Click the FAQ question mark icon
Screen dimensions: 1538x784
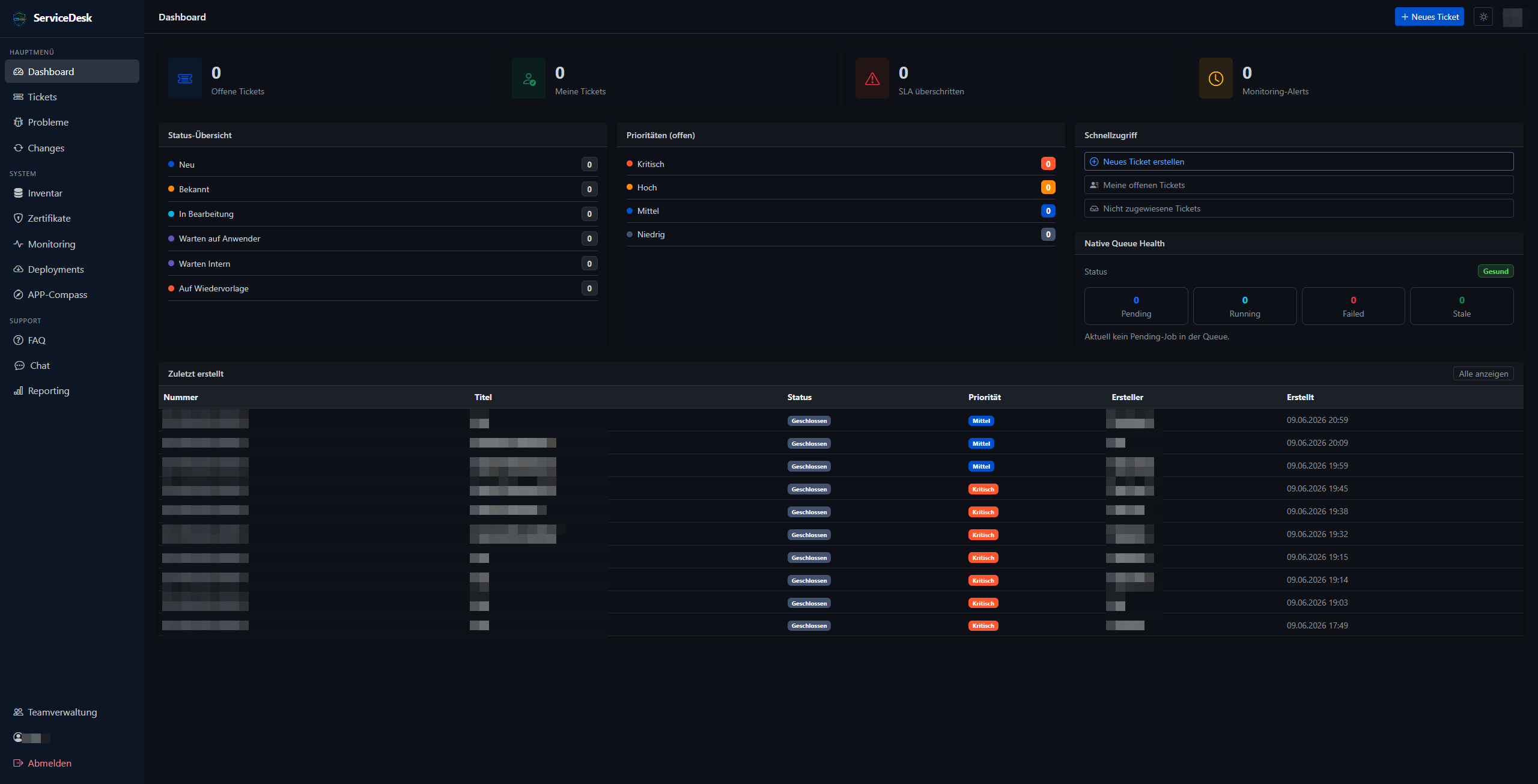[x=18, y=340]
